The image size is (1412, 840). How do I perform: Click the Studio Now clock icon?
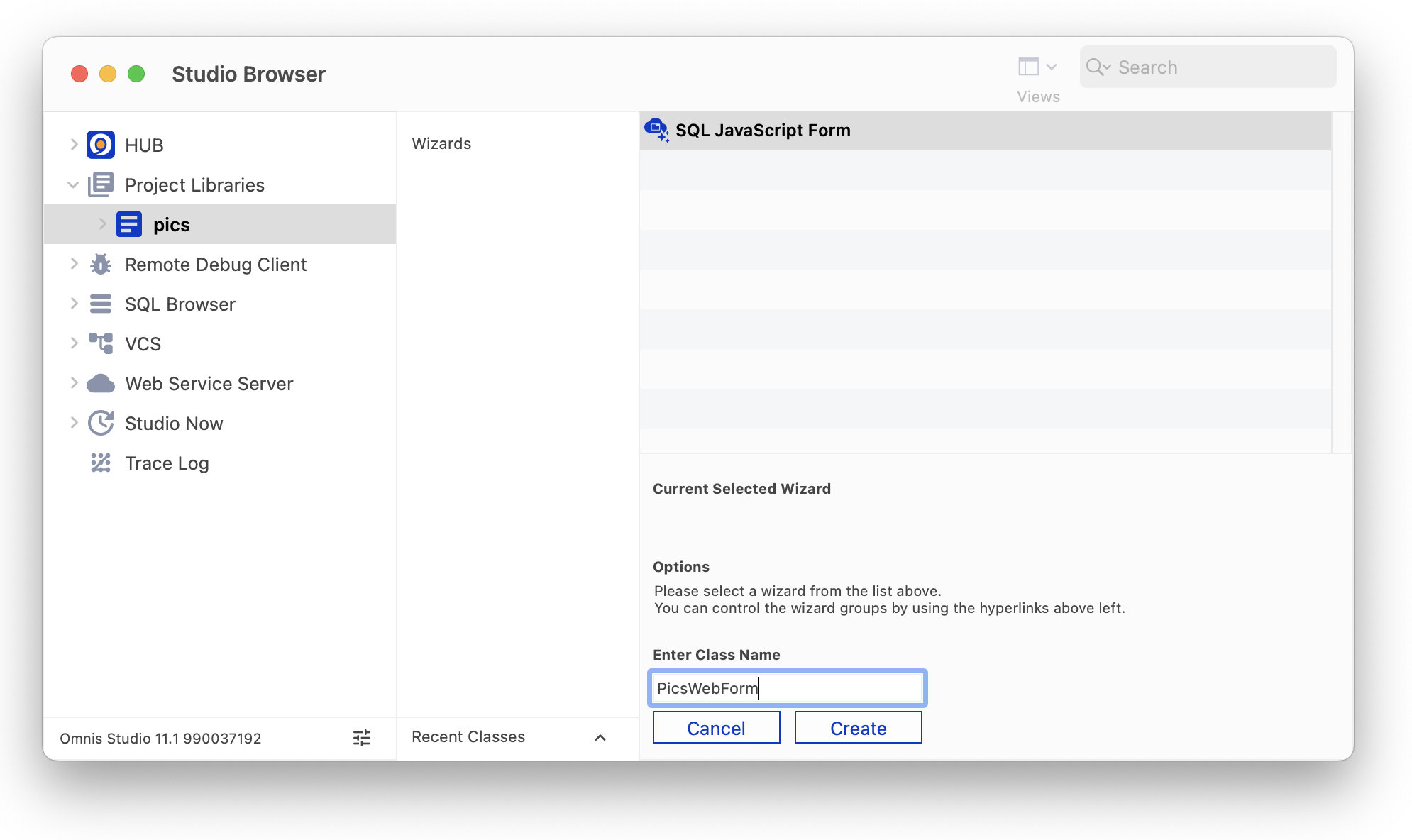pyautogui.click(x=101, y=423)
